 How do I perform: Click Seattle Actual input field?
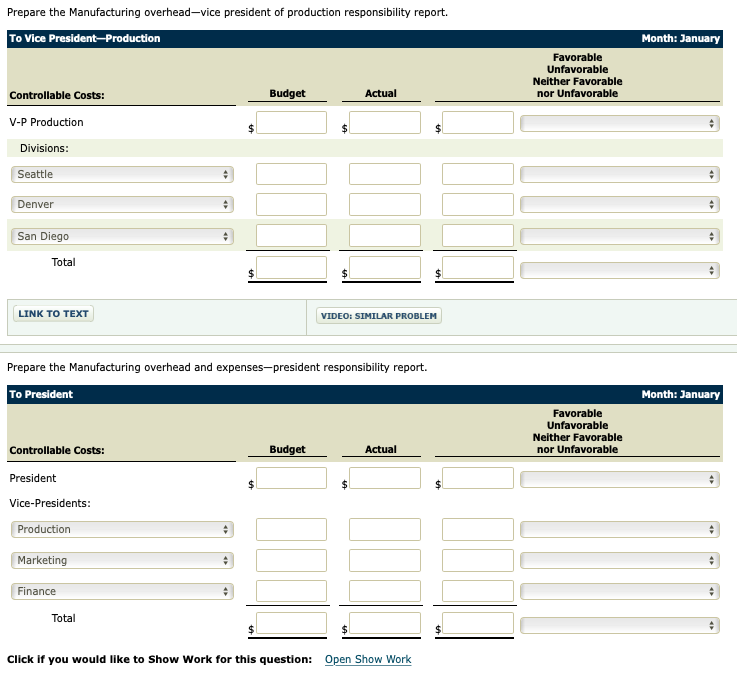click(x=384, y=174)
